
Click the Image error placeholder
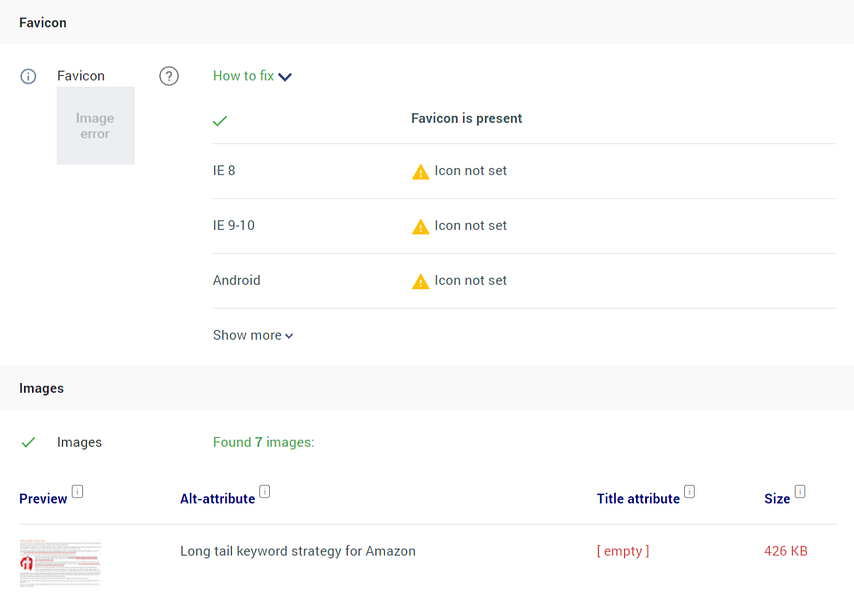point(95,125)
